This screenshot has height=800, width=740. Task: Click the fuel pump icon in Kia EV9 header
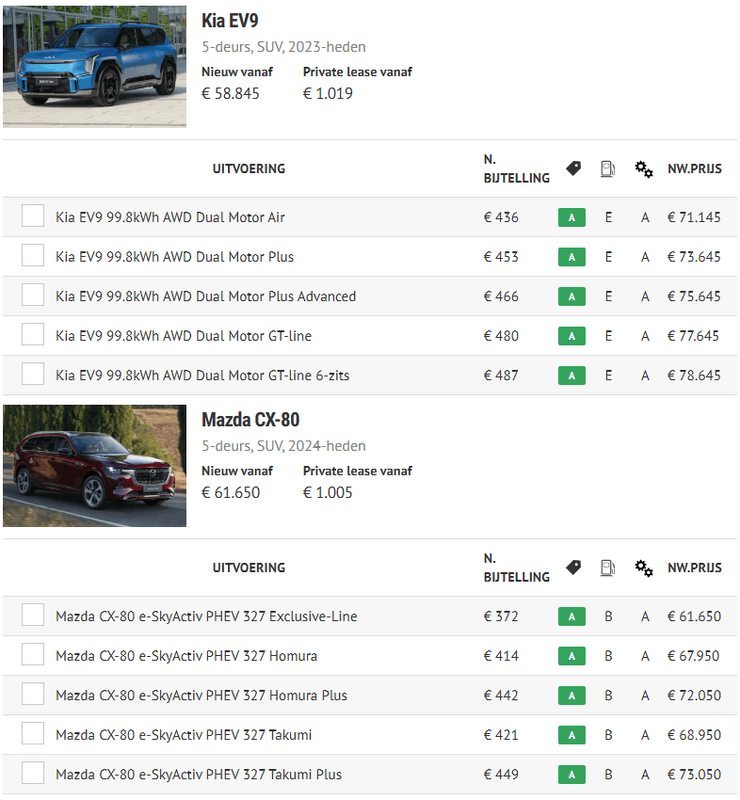click(607, 169)
